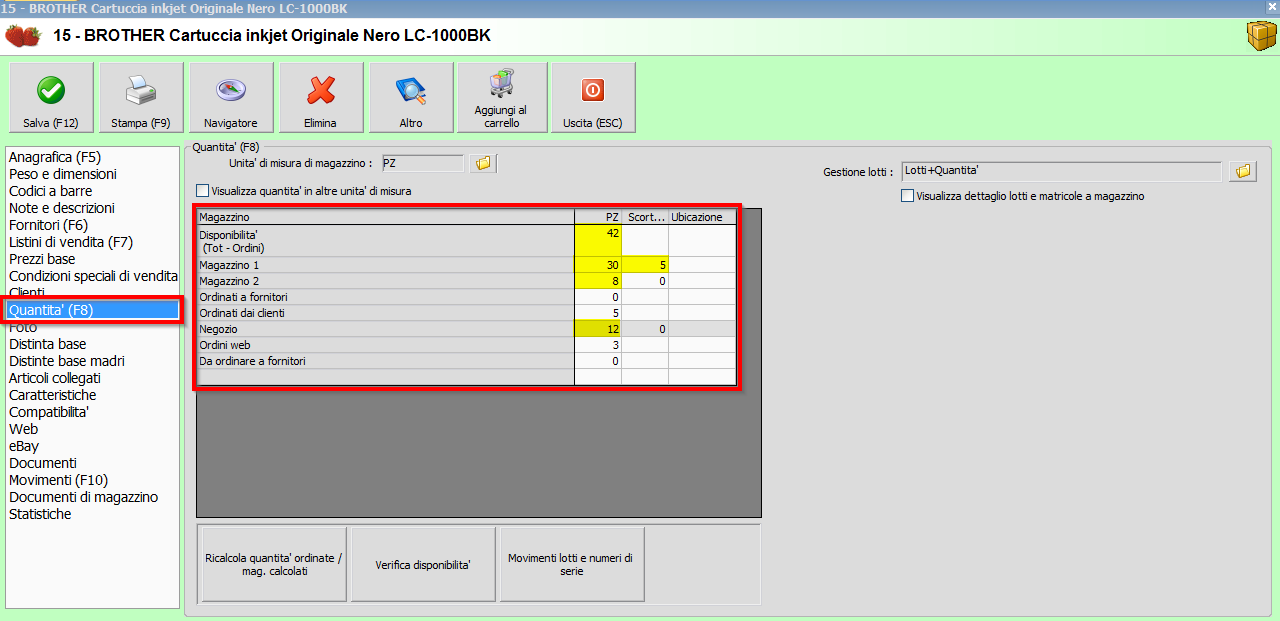Close the article window with the X
This screenshot has width=1280, height=621.
[1271, 7]
